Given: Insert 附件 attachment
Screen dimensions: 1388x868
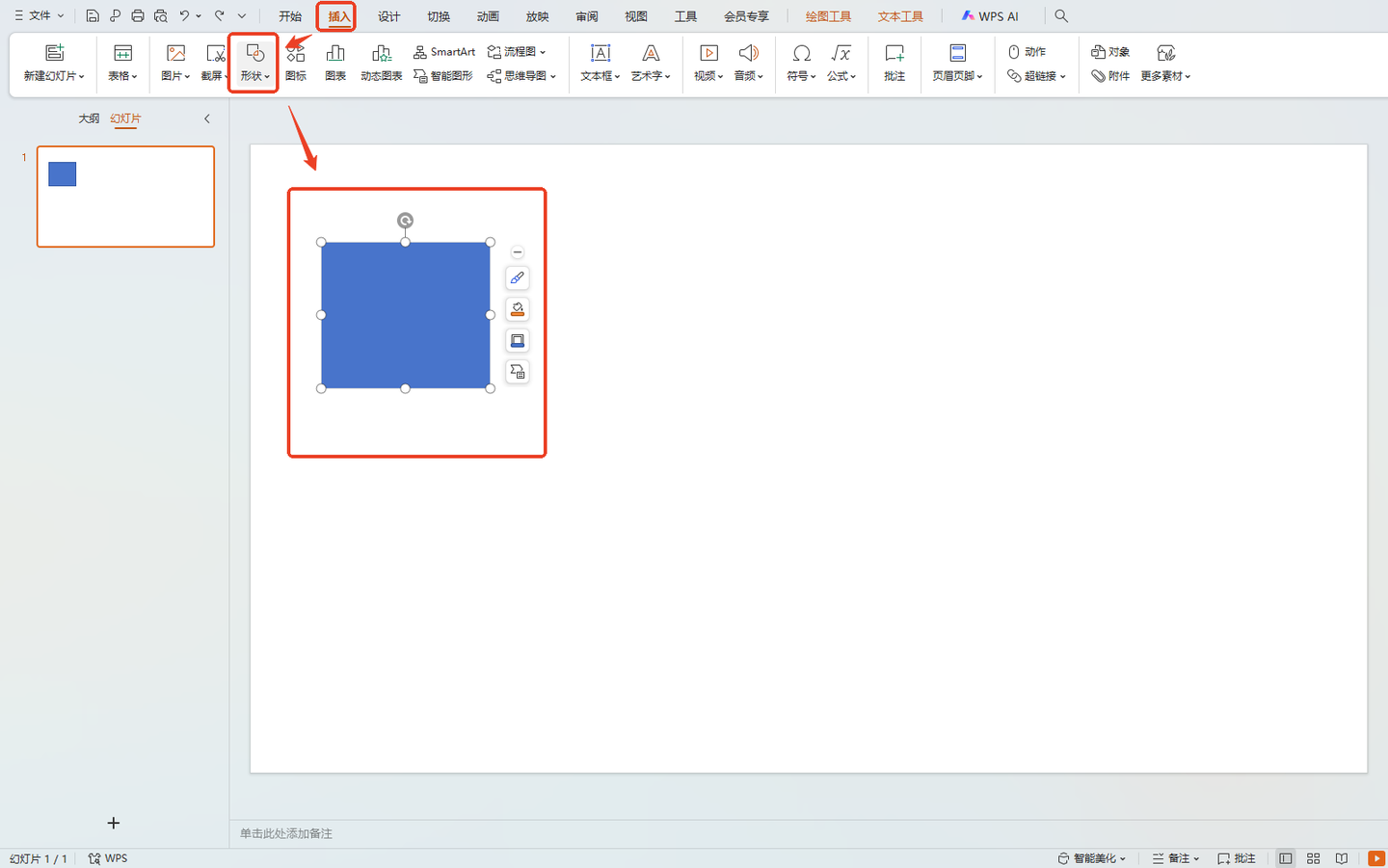Looking at the screenshot, I should [x=1110, y=75].
